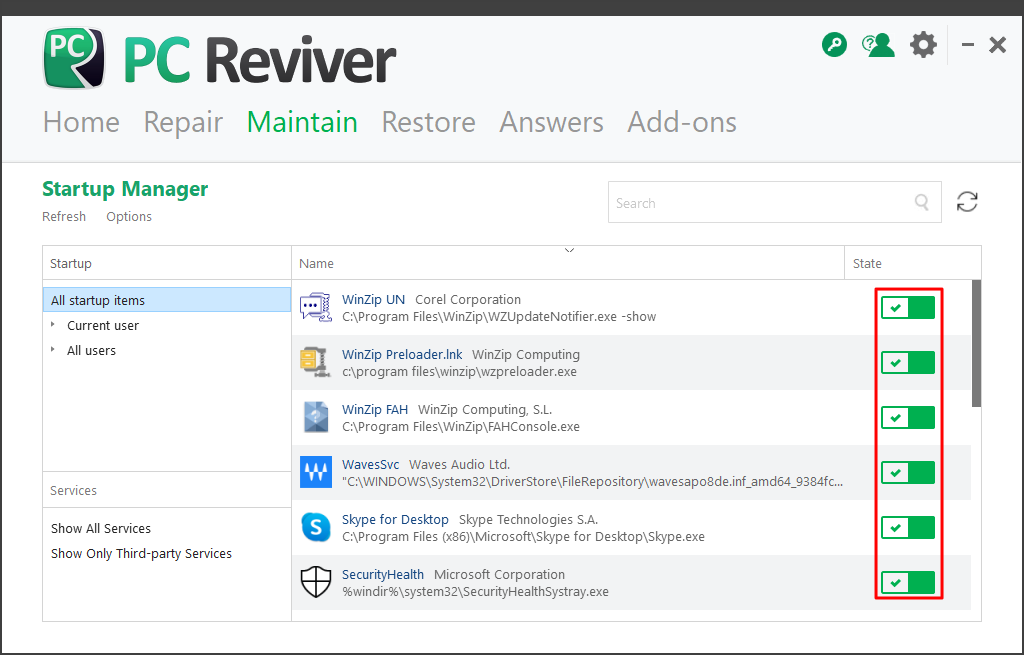The image size is (1024, 655).
Task: Open the Skype for Desktop entry name
Action: tap(396, 519)
